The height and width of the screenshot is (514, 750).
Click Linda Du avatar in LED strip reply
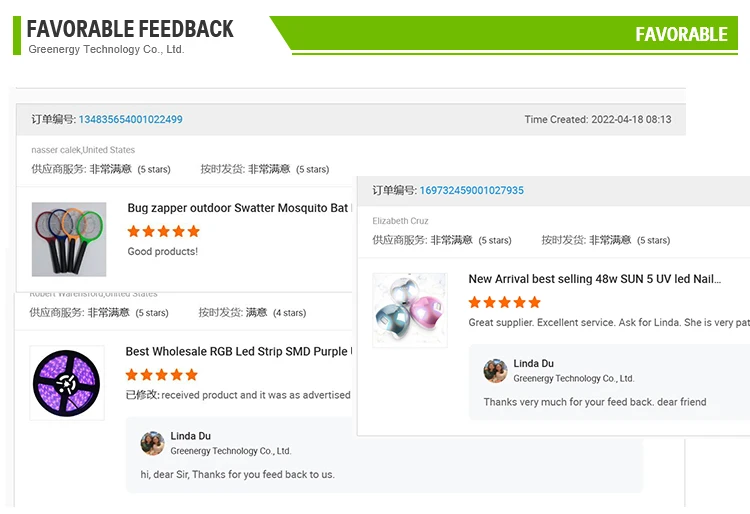pyautogui.click(x=152, y=443)
